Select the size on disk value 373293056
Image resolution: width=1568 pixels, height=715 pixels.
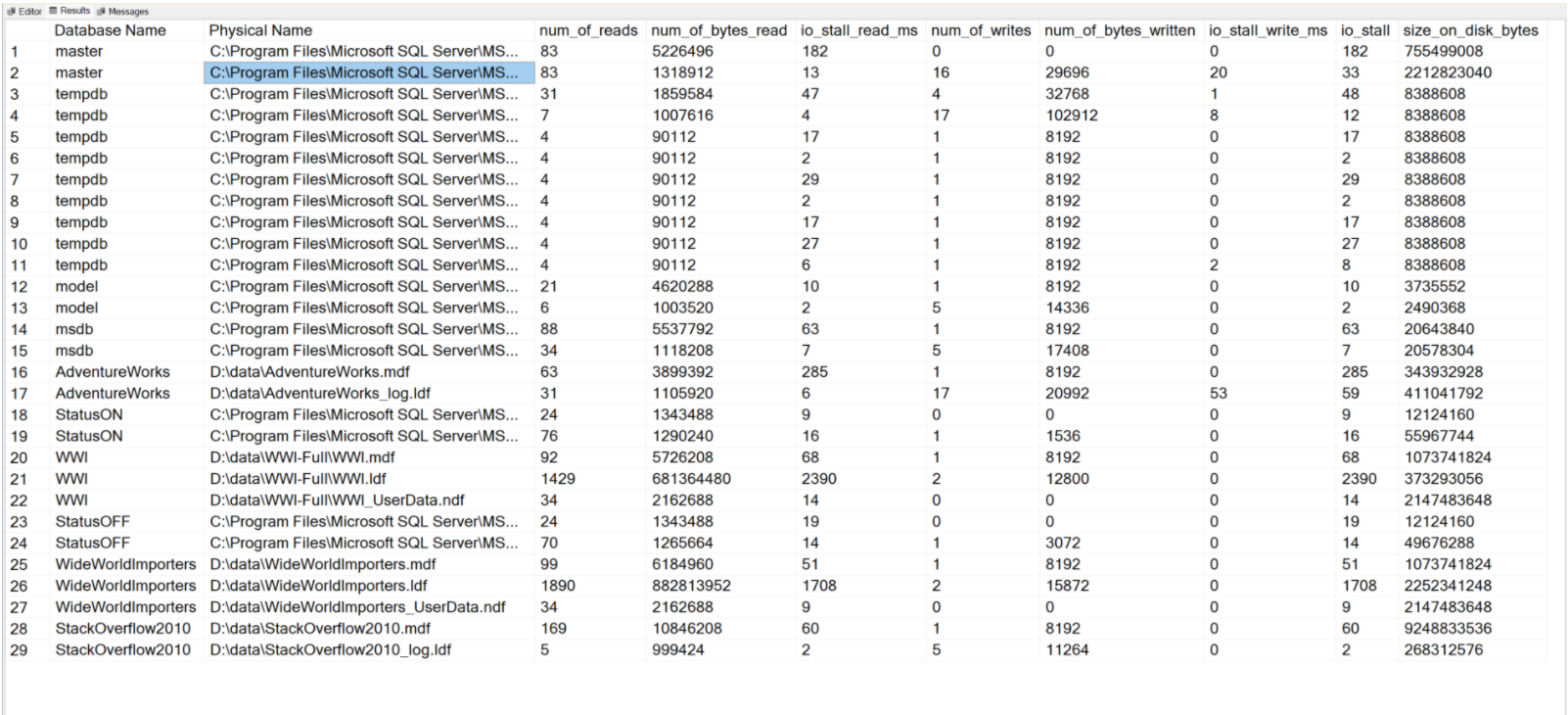[1444, 479]
